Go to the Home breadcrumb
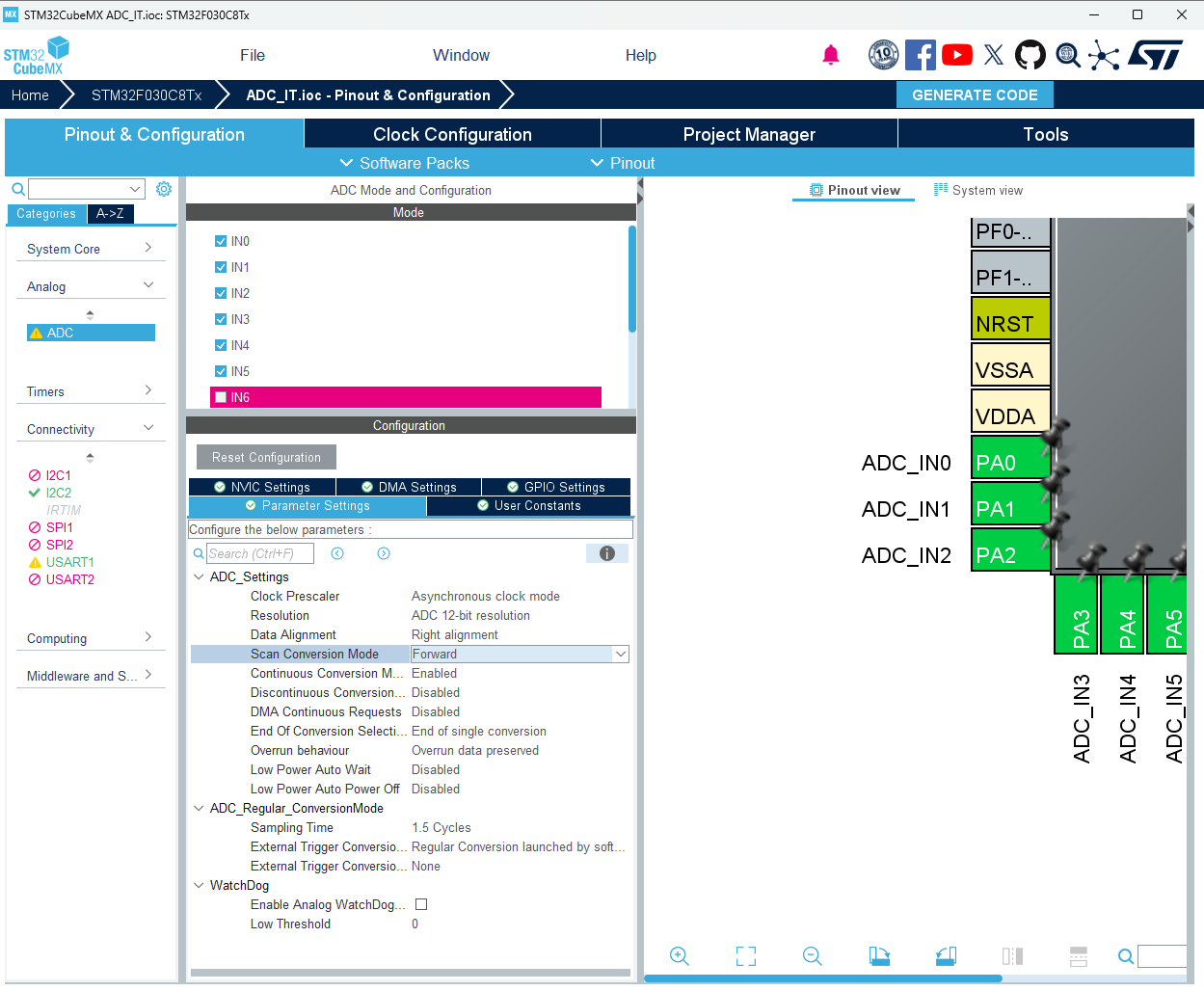 click(x=30, y=94)
